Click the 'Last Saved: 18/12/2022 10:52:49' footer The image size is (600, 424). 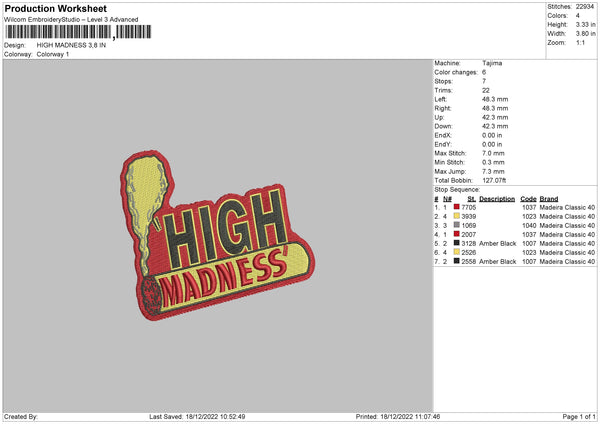[x=197, y=417]
